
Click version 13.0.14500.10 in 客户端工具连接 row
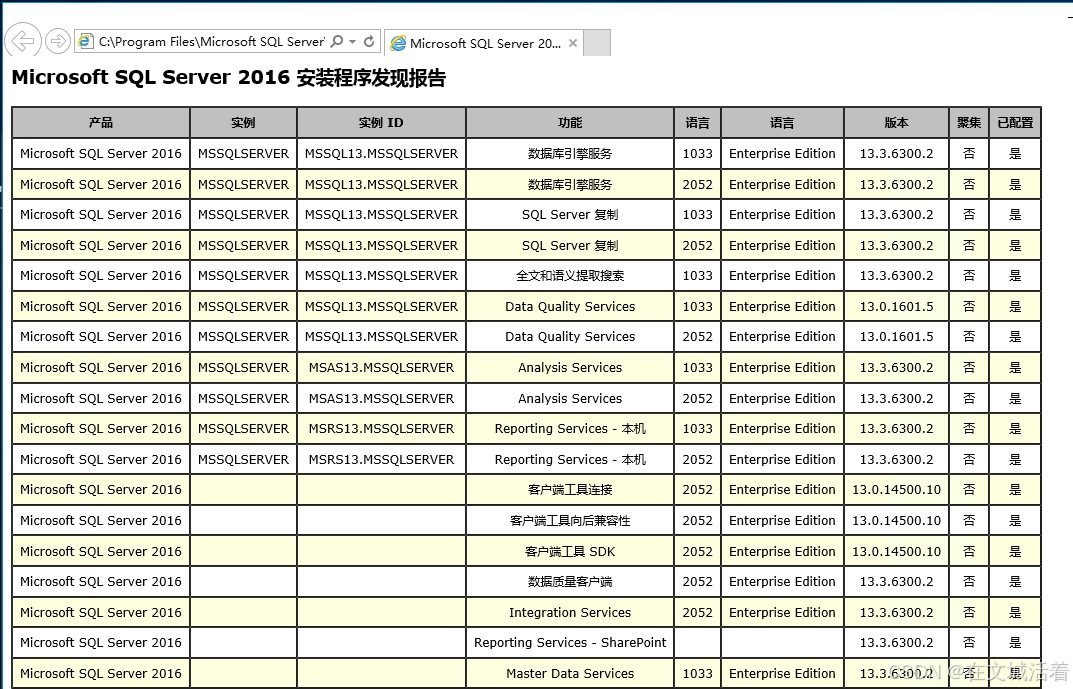pyautogui.click(x=896, y=490)
